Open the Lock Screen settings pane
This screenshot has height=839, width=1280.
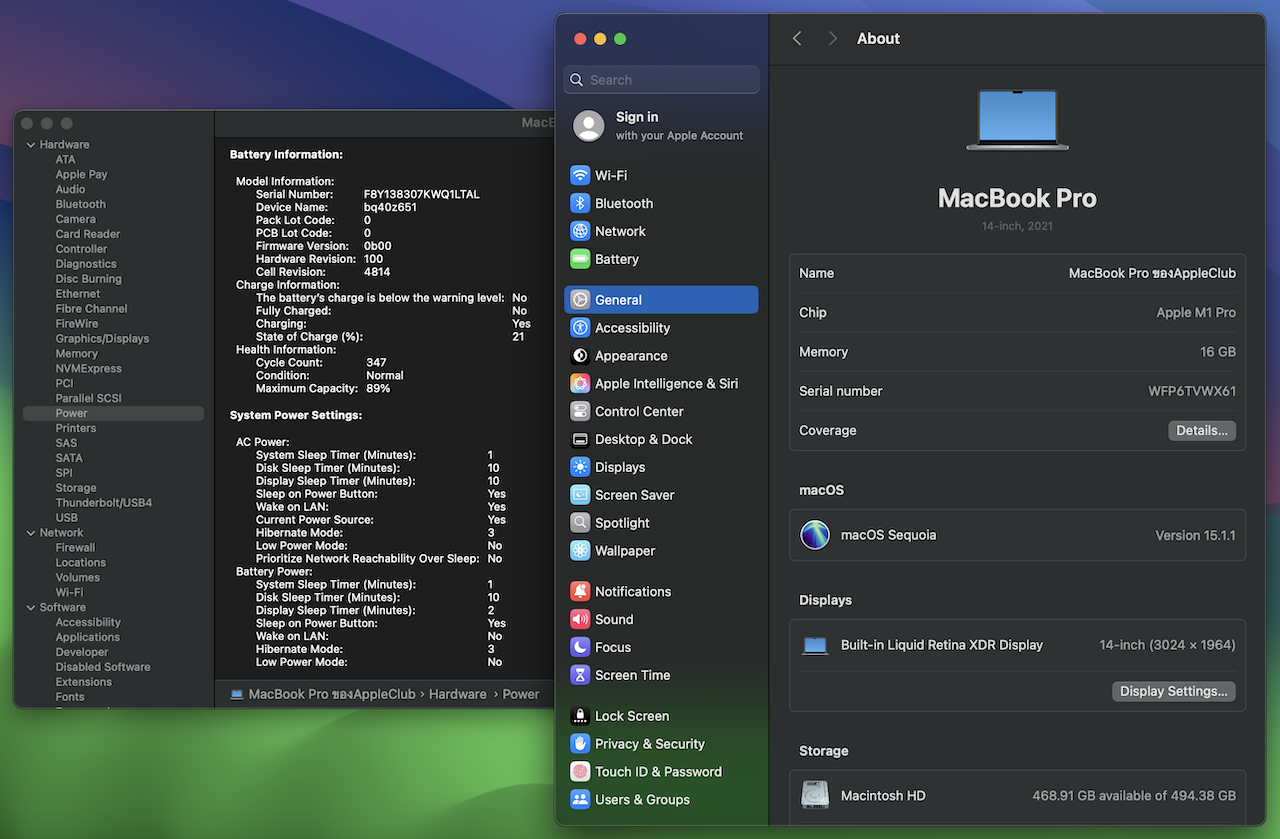(x=661, y=716)
